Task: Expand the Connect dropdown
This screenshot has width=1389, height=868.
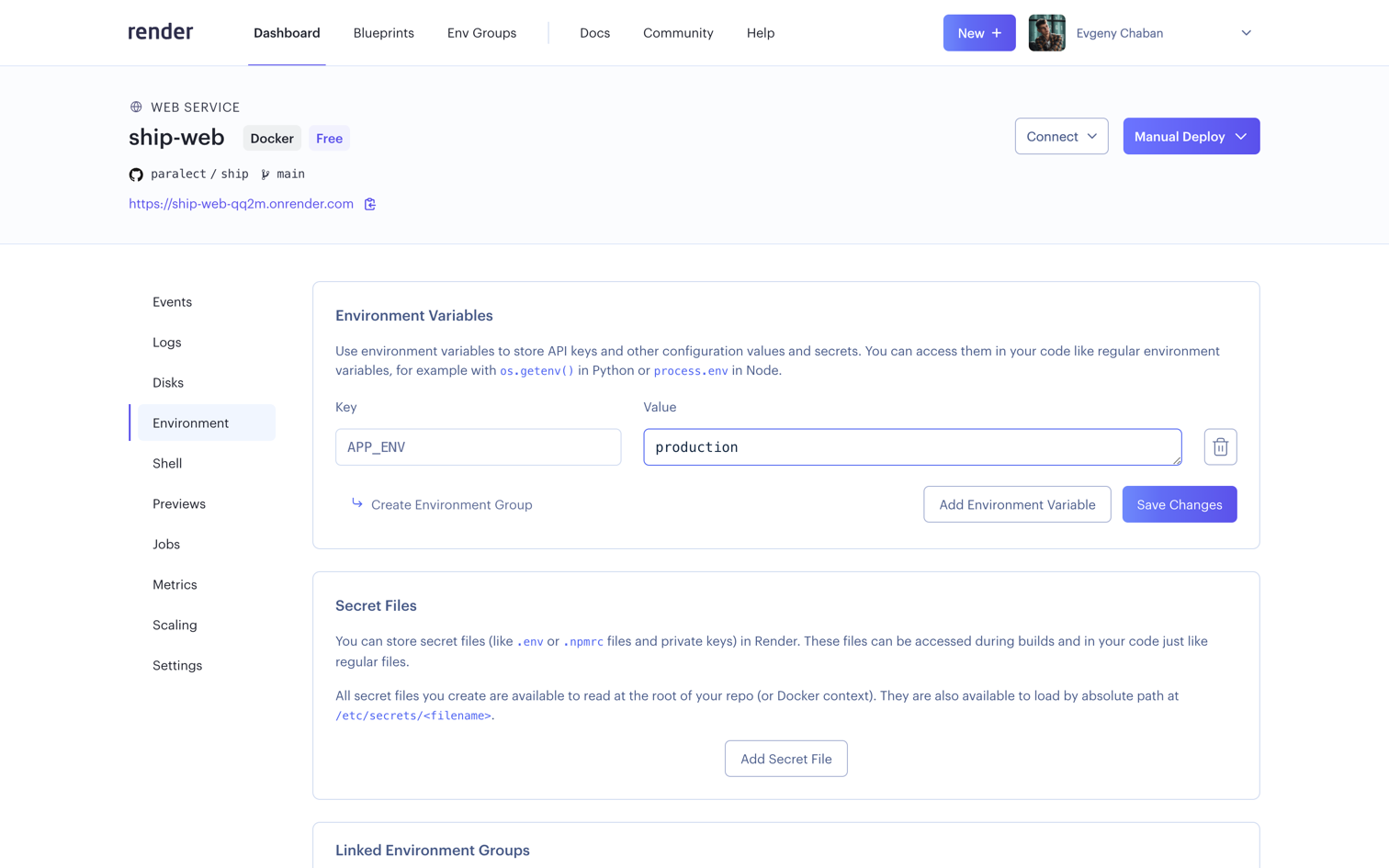Action: (x=1061, y=136)
